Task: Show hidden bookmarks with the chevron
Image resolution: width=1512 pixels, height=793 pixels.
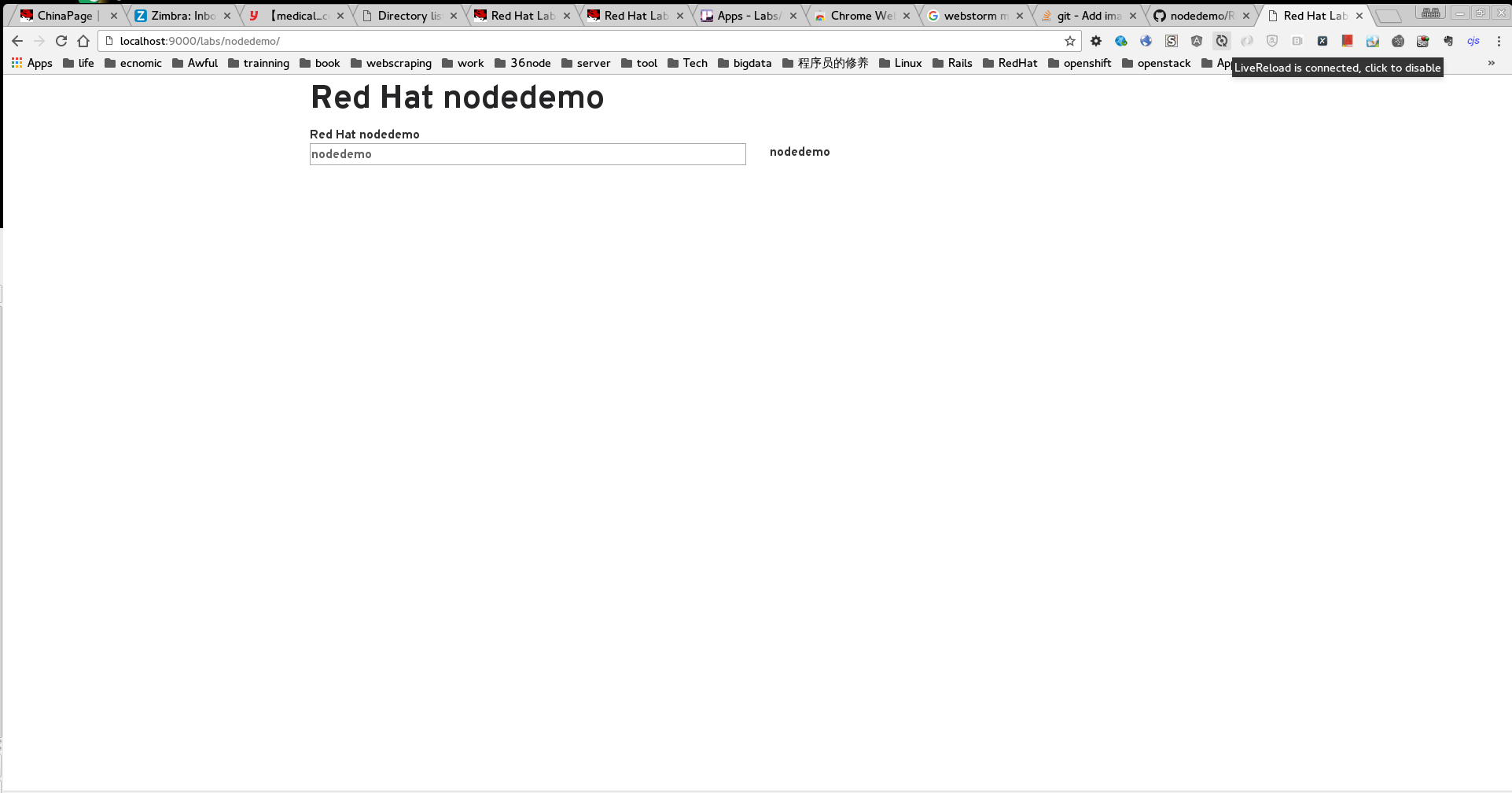Action: [1492, 63]
